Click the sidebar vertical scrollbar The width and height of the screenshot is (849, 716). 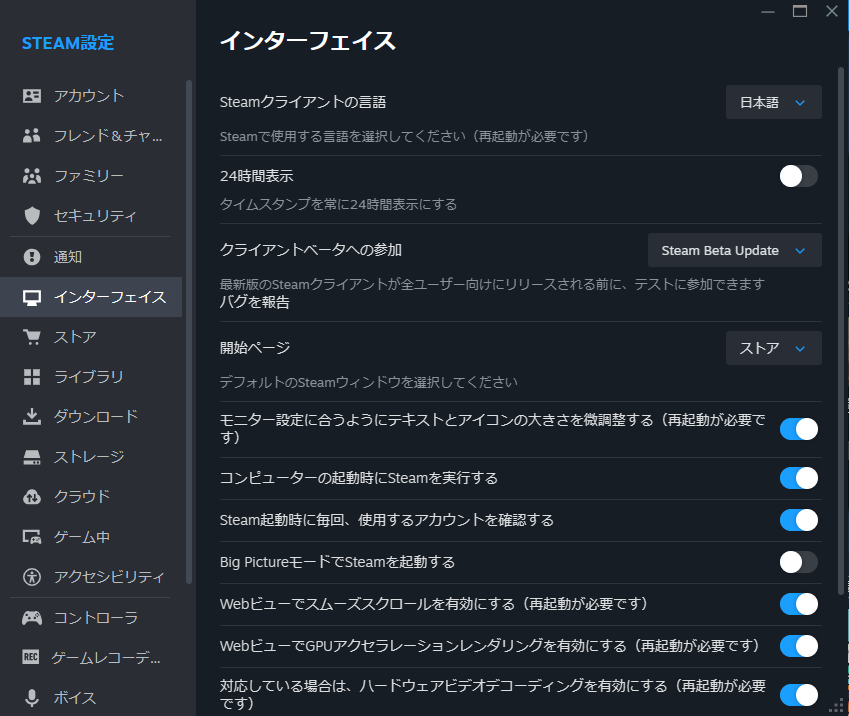189,331
